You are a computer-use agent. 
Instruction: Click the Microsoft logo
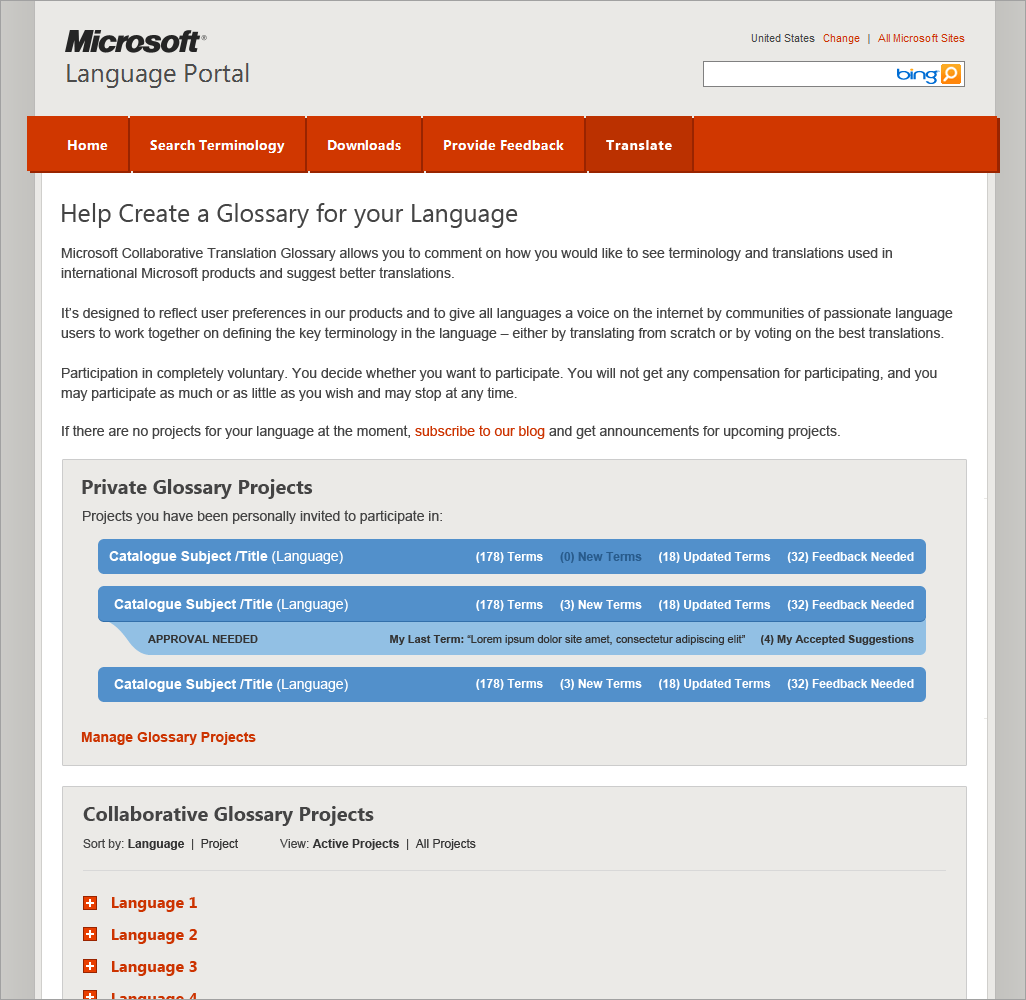[135, 42]
